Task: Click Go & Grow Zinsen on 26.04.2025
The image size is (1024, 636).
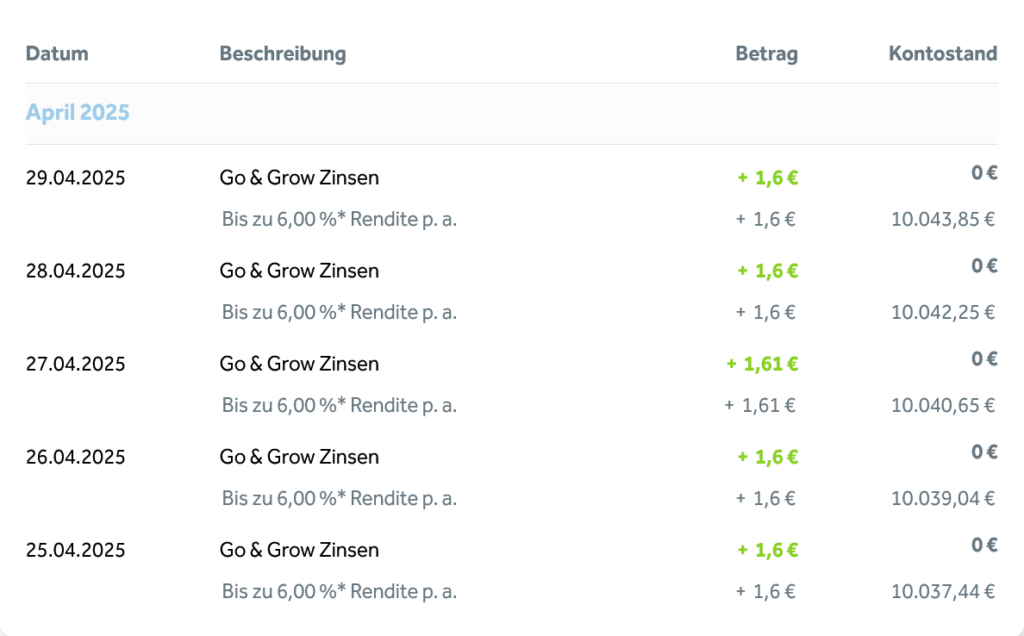Action: [x=299, y=456]
